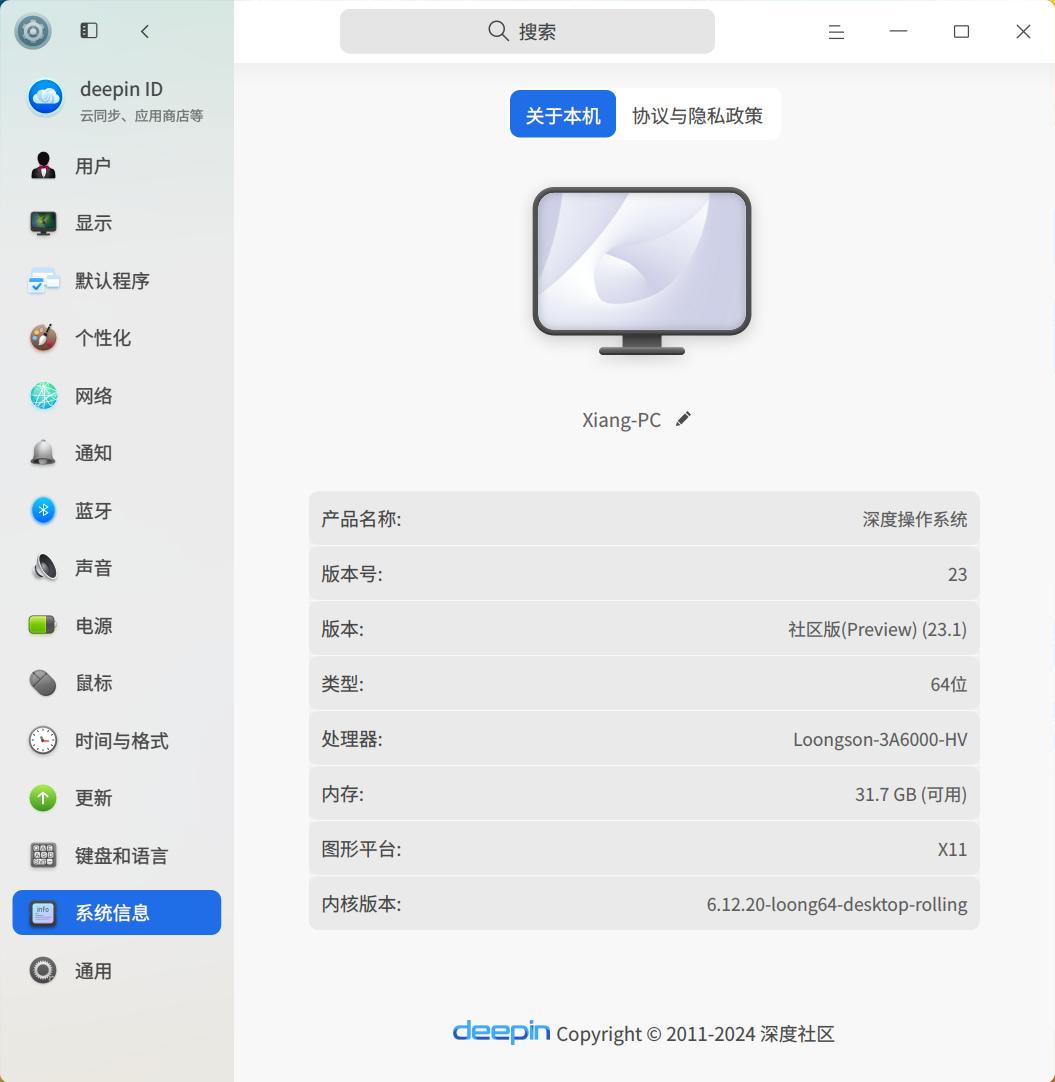
Task: Click 产品名称 row label
Action: coord(361,519)
